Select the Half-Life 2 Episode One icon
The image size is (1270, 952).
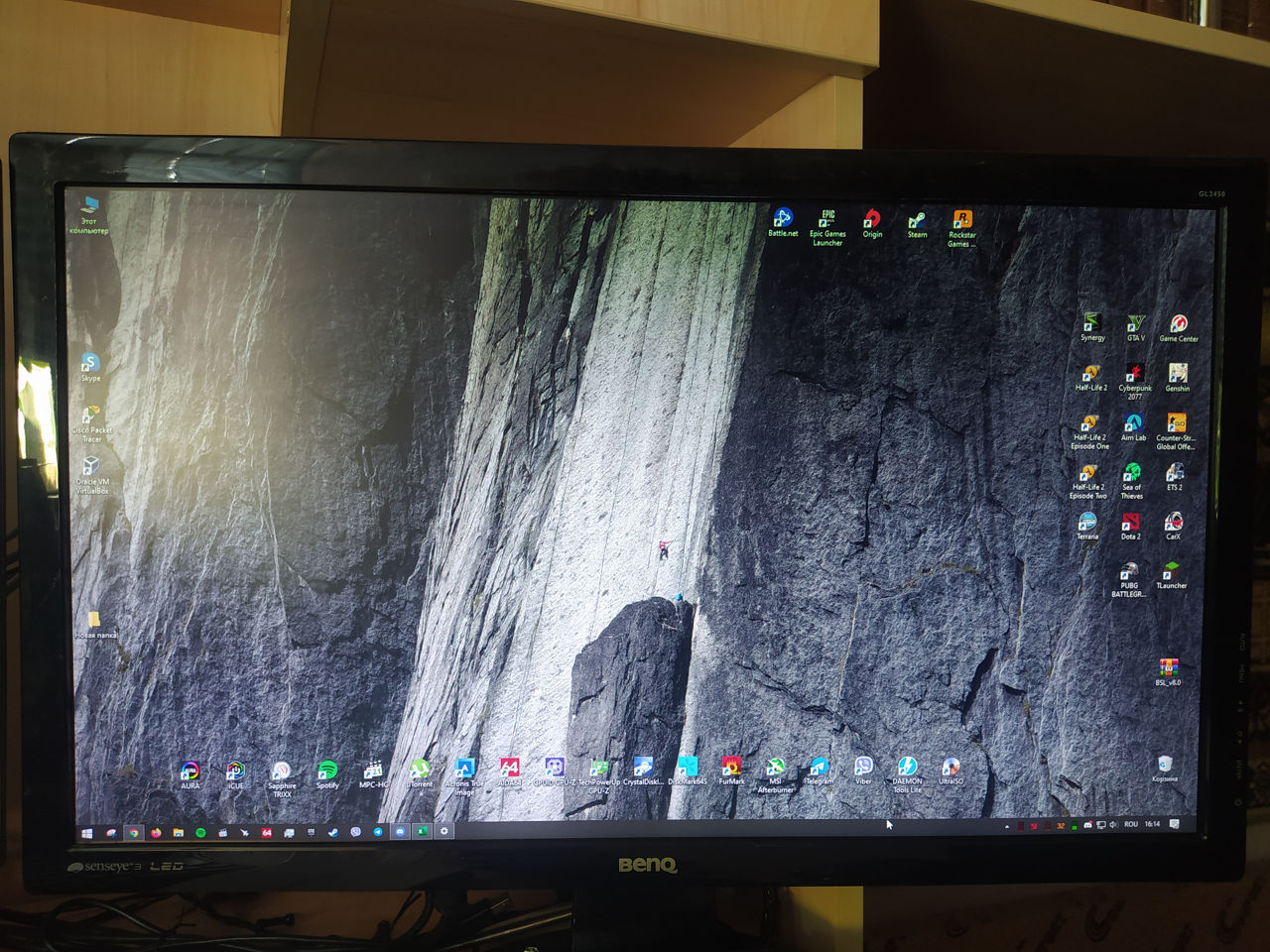(1089, 432)
